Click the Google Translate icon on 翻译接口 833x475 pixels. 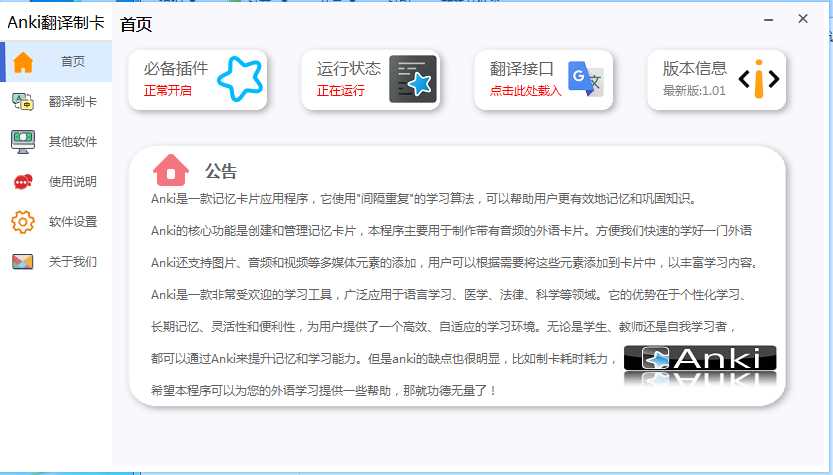585,79
